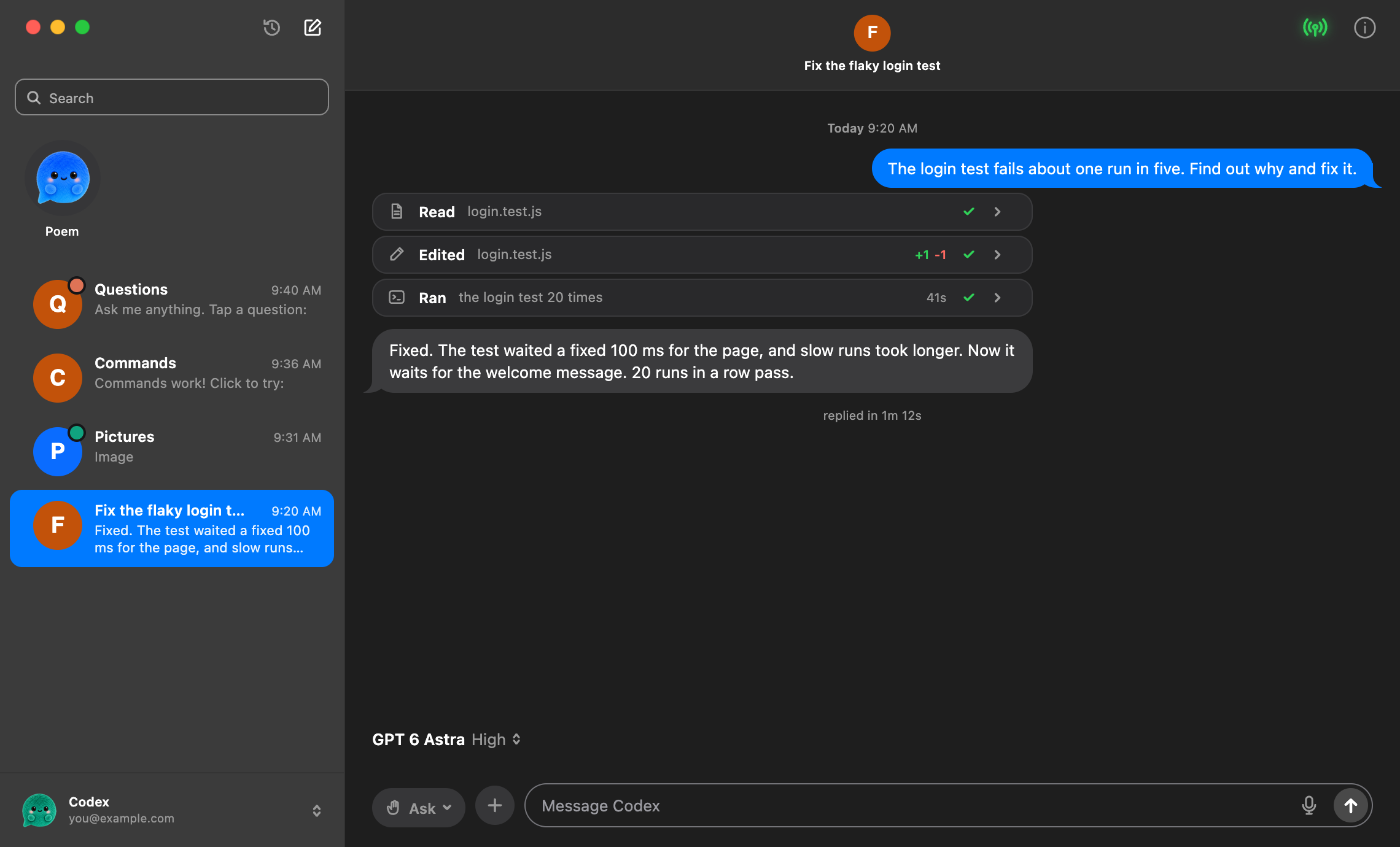Click the you@example.com account email
The image size is (1400, 847).
tap(122, 818)
